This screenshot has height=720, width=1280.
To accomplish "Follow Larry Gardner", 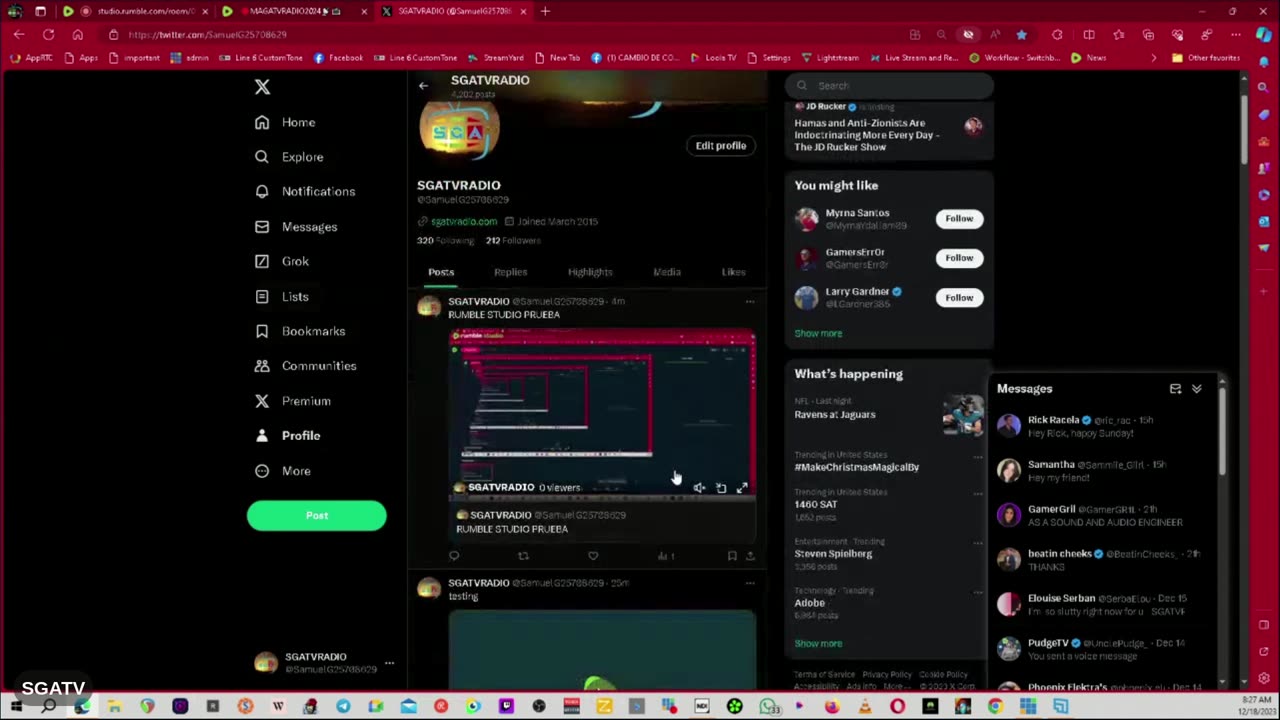I will (959, 297).
